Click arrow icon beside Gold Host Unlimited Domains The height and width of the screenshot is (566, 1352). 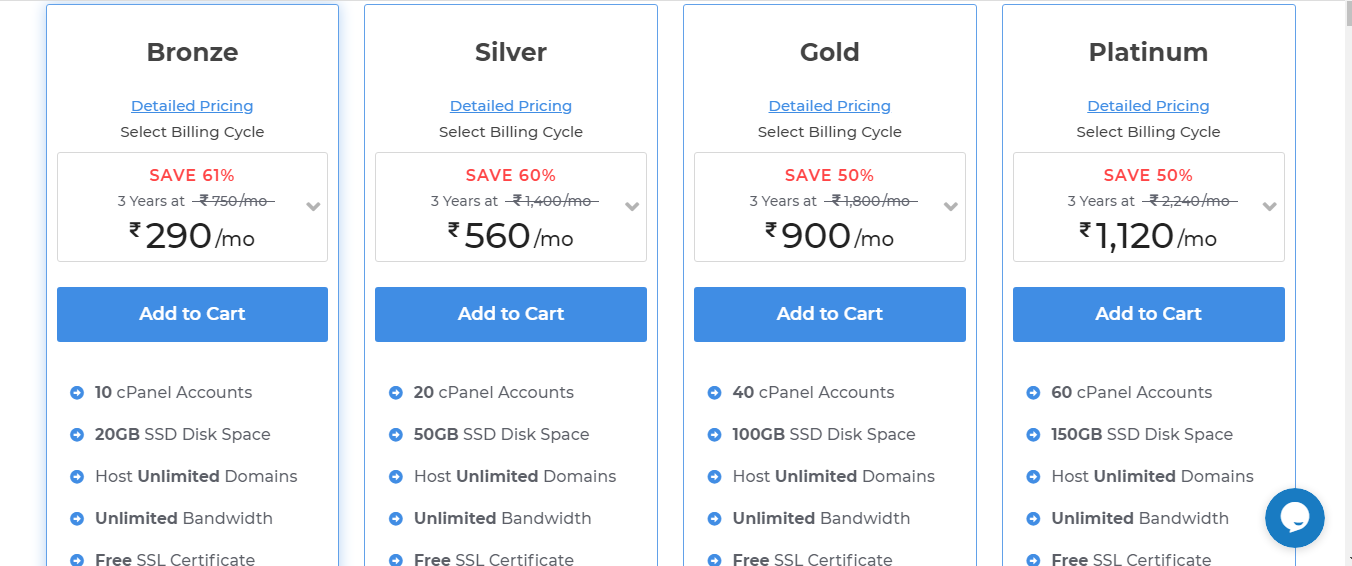(x=714, y=477)
